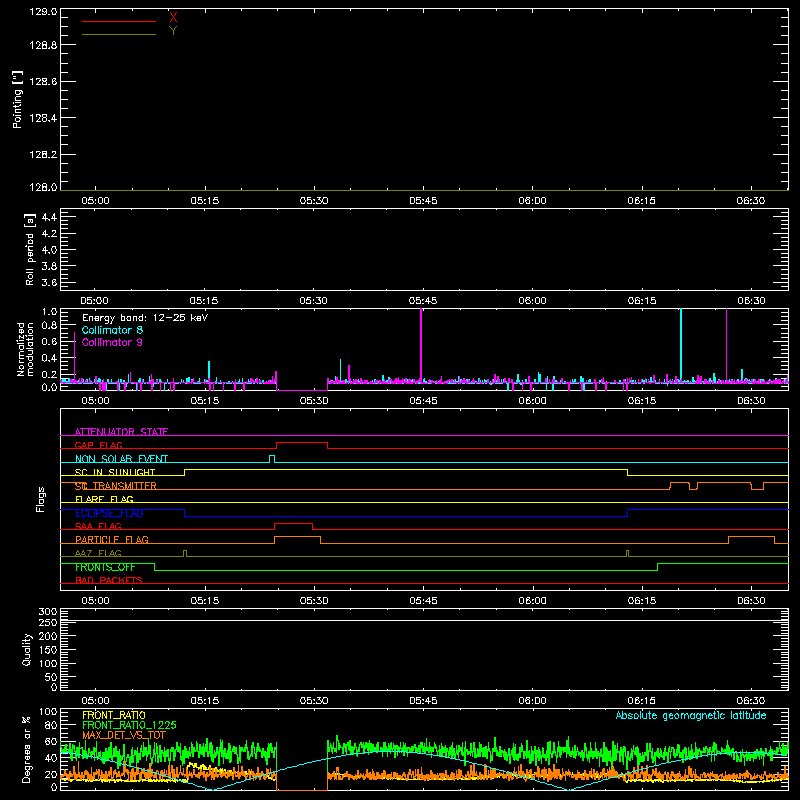Viewport: 800px width, 800px height.
Task: Select the orange MAX_DET_VS_TOT legend label
Action: tap(124, 735)
